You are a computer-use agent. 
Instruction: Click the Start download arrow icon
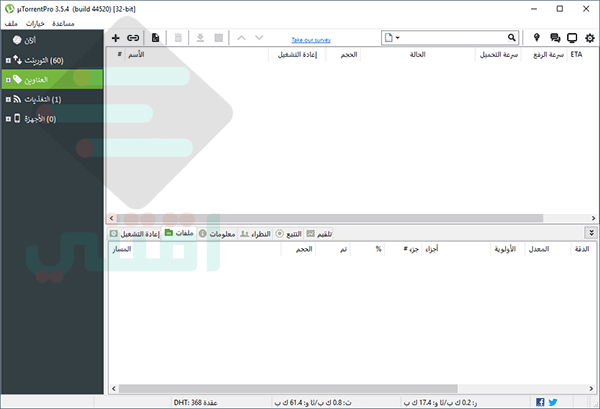point(200,38)
